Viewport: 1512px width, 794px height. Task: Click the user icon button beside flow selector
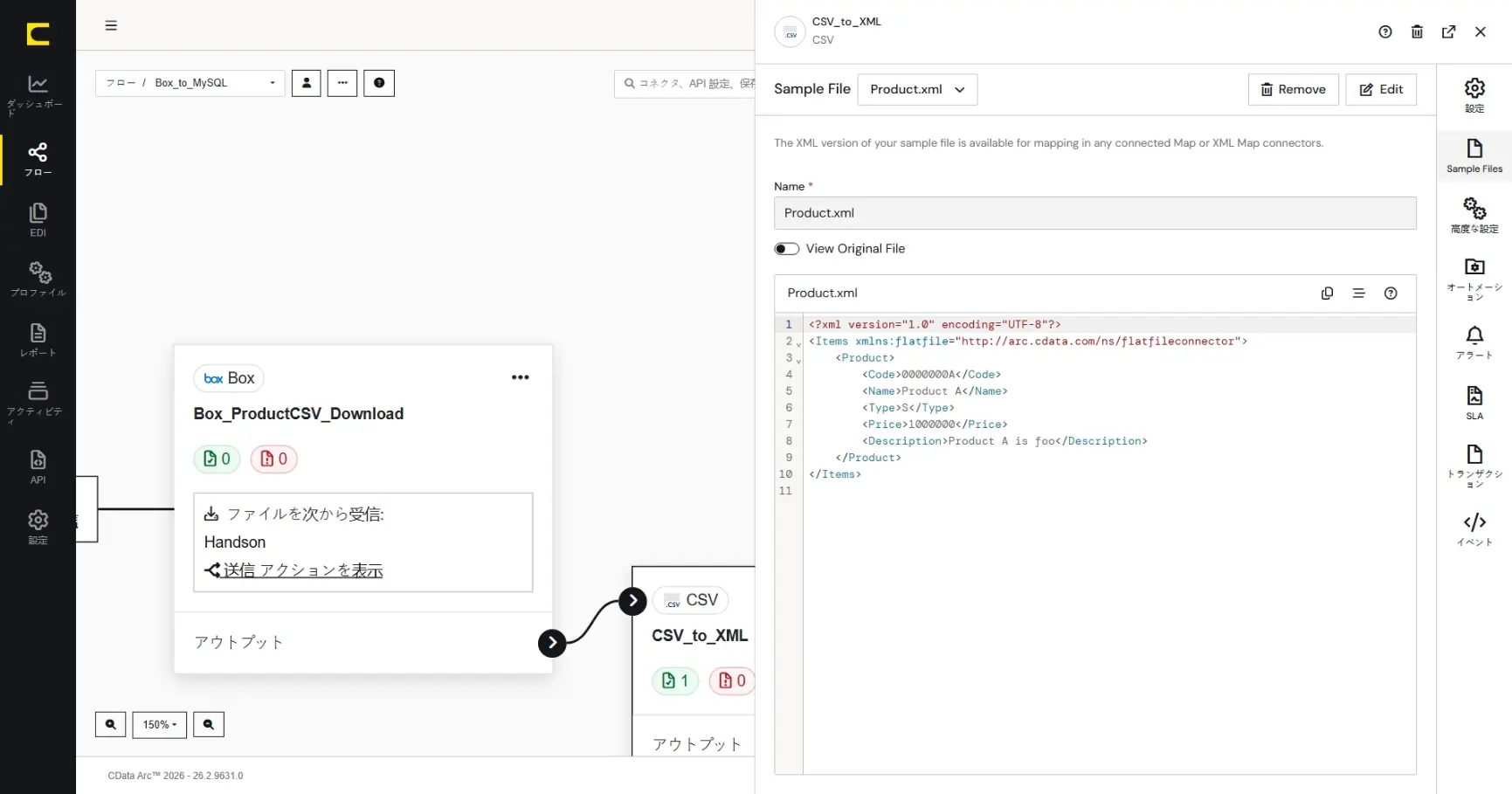click(x=306, y=83)
